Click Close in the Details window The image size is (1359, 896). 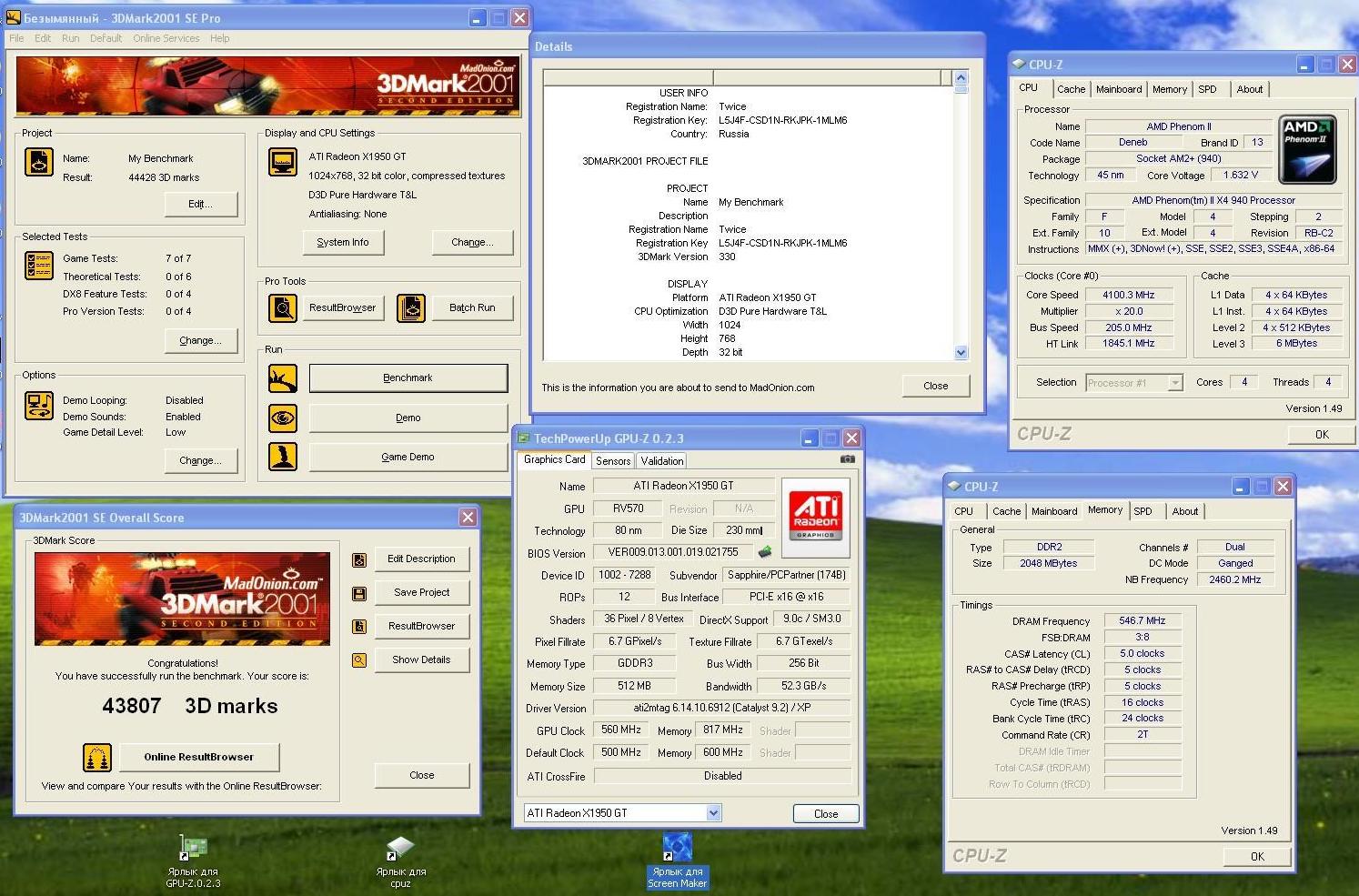point(935,386)
